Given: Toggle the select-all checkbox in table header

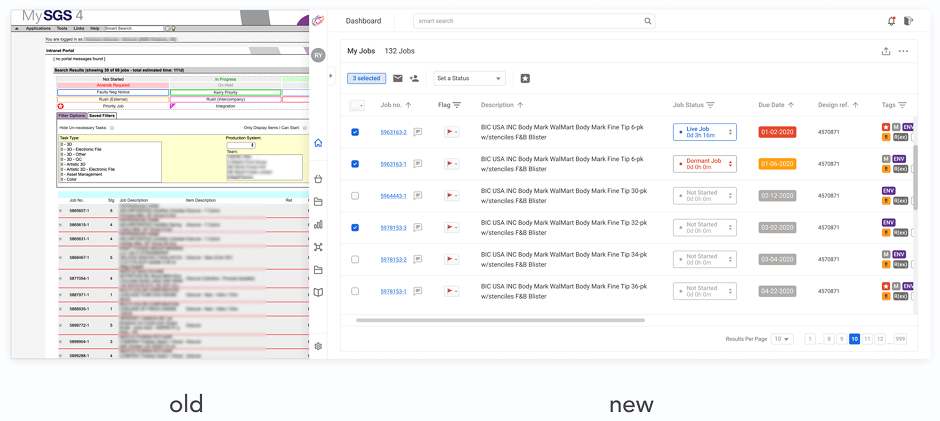Looking at the screenshot, I should [x=355, y=106].
